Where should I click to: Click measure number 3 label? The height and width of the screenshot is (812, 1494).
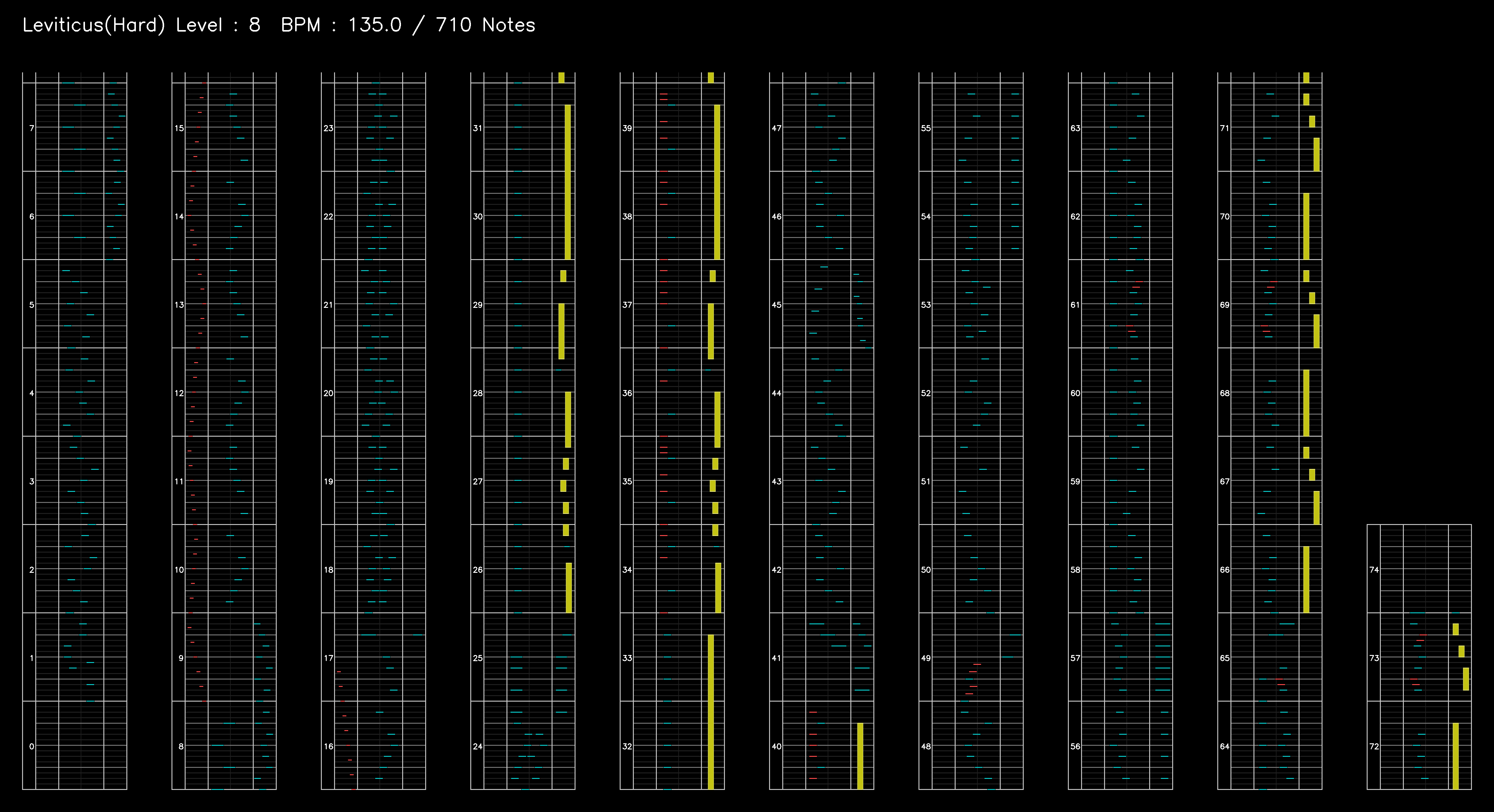point(31,481)
